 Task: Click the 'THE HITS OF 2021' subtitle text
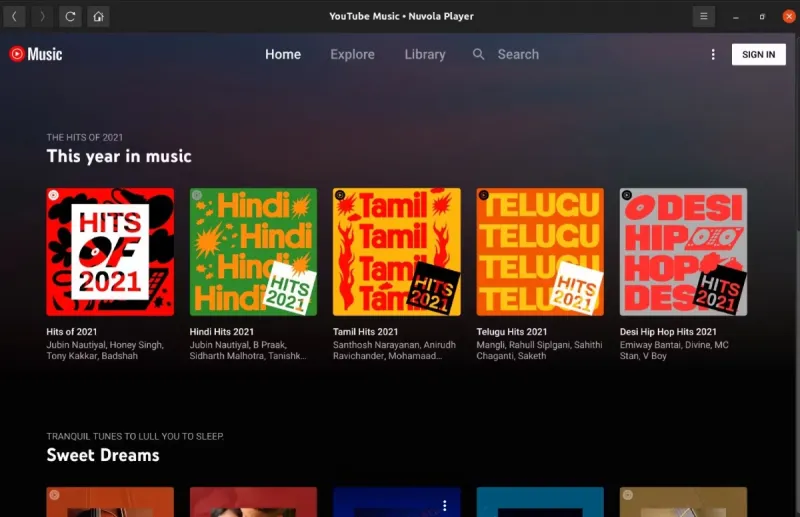[85, 137]
